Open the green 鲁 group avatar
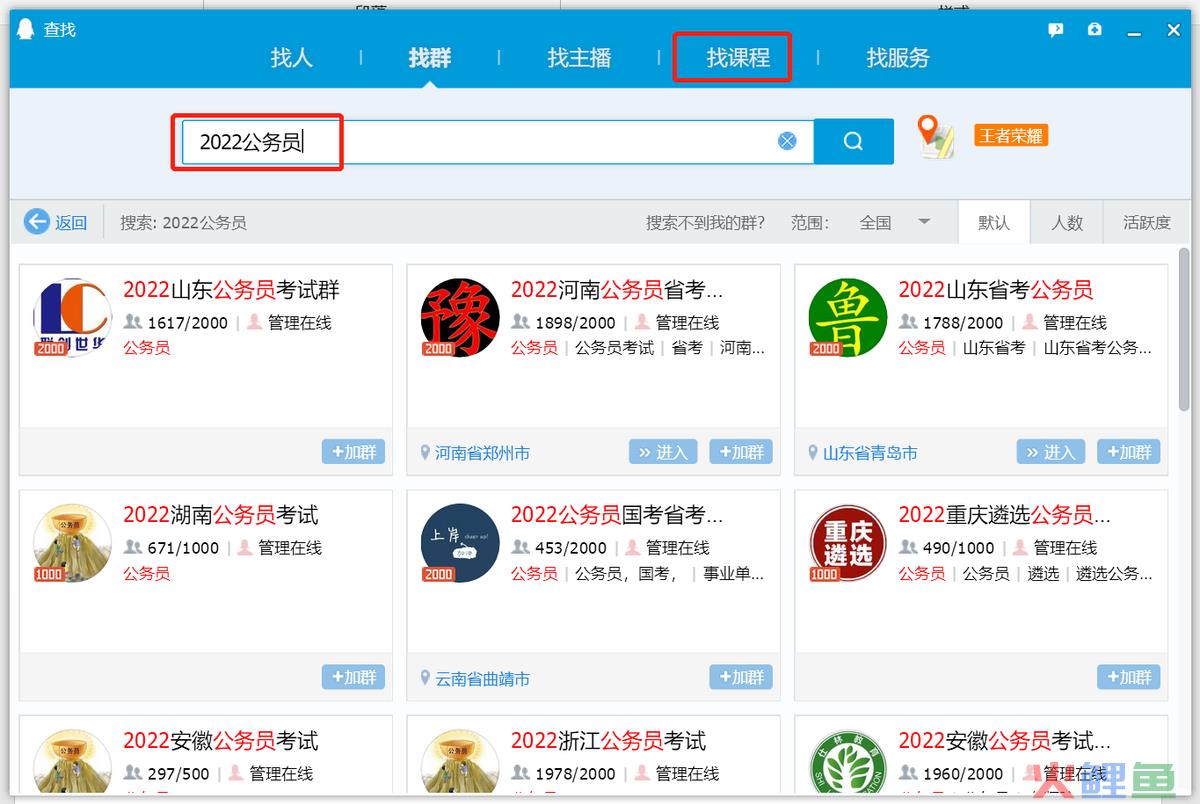Screen dimensions: 1200x804 848,318
